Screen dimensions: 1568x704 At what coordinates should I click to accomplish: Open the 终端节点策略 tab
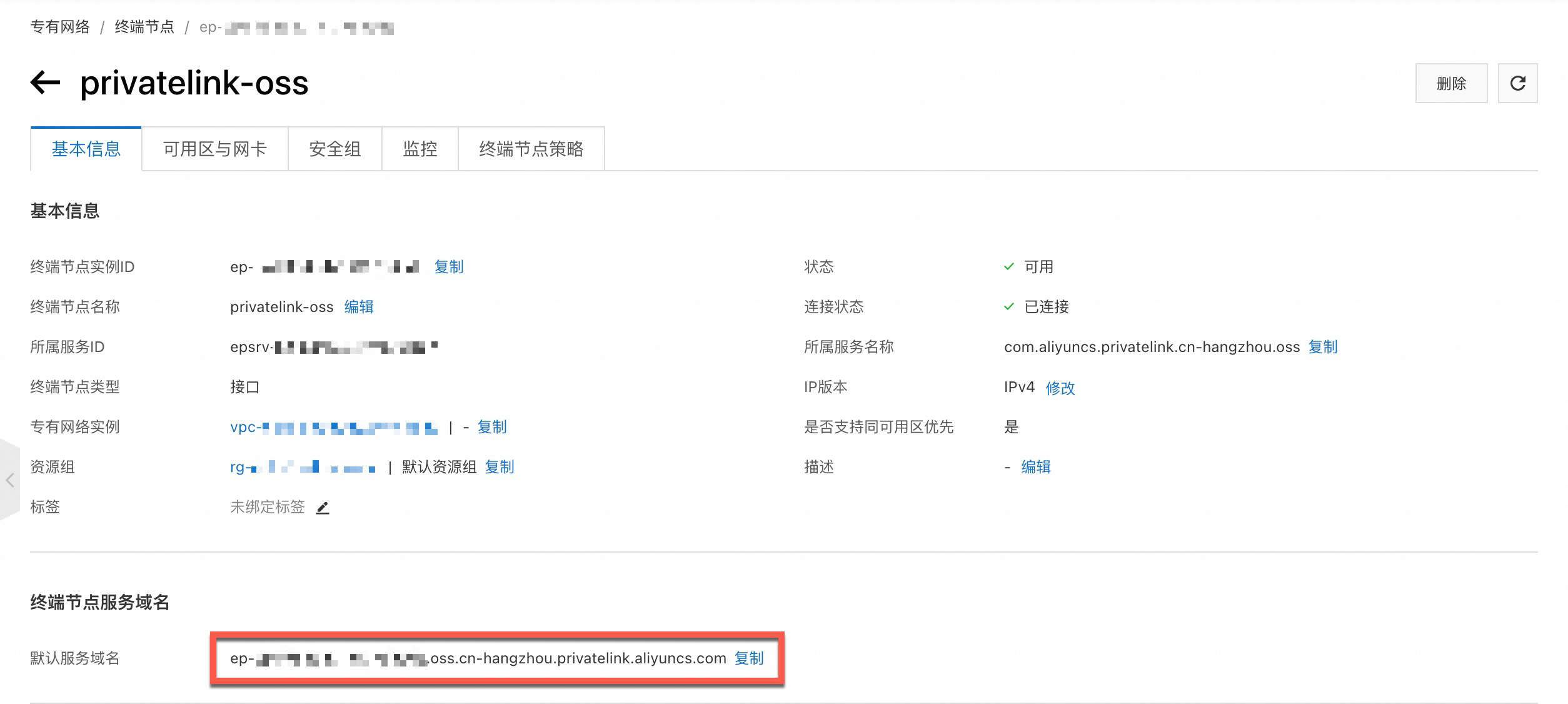[531, 149]
